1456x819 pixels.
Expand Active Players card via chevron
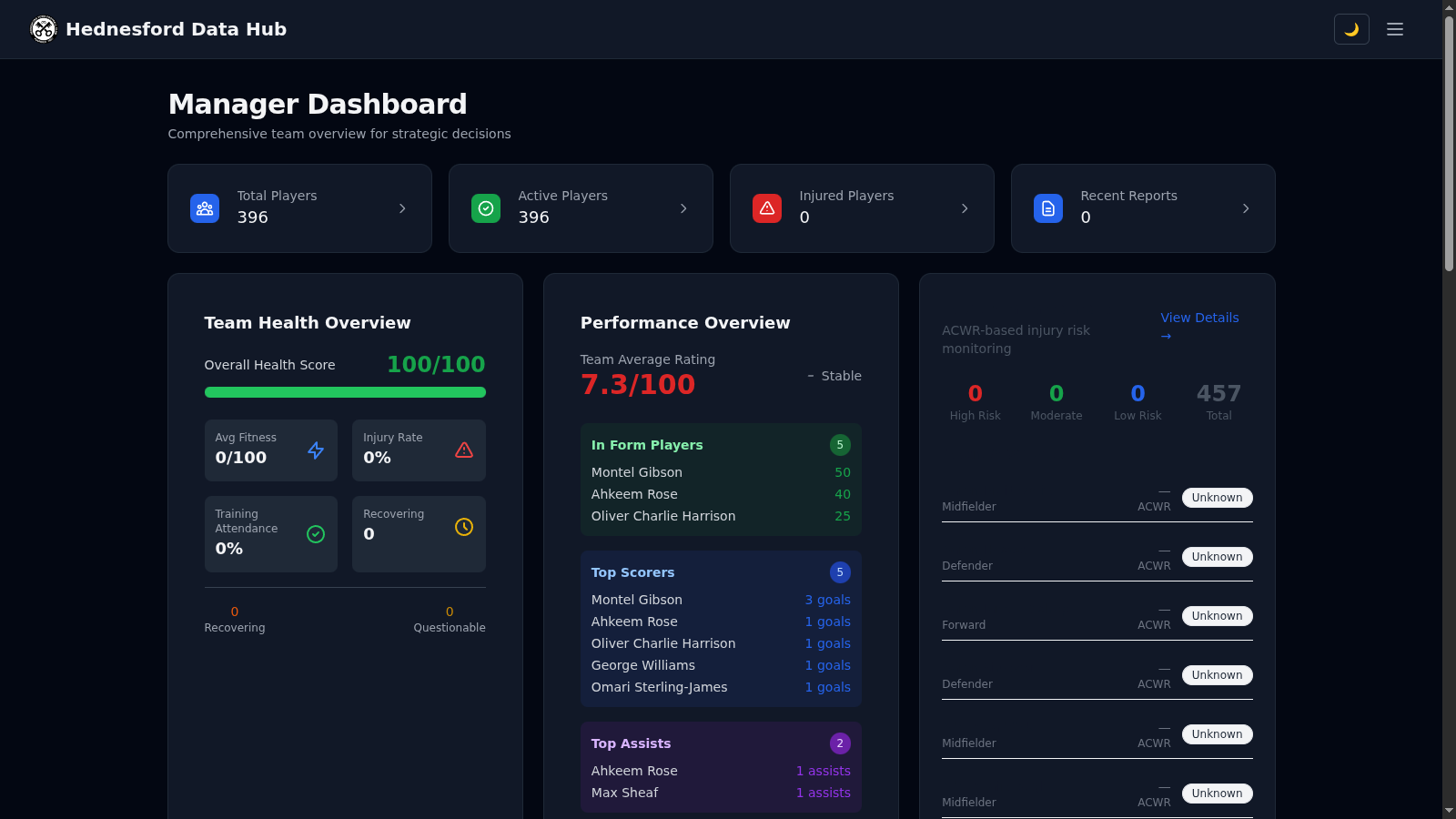click(x=683, y=208)
